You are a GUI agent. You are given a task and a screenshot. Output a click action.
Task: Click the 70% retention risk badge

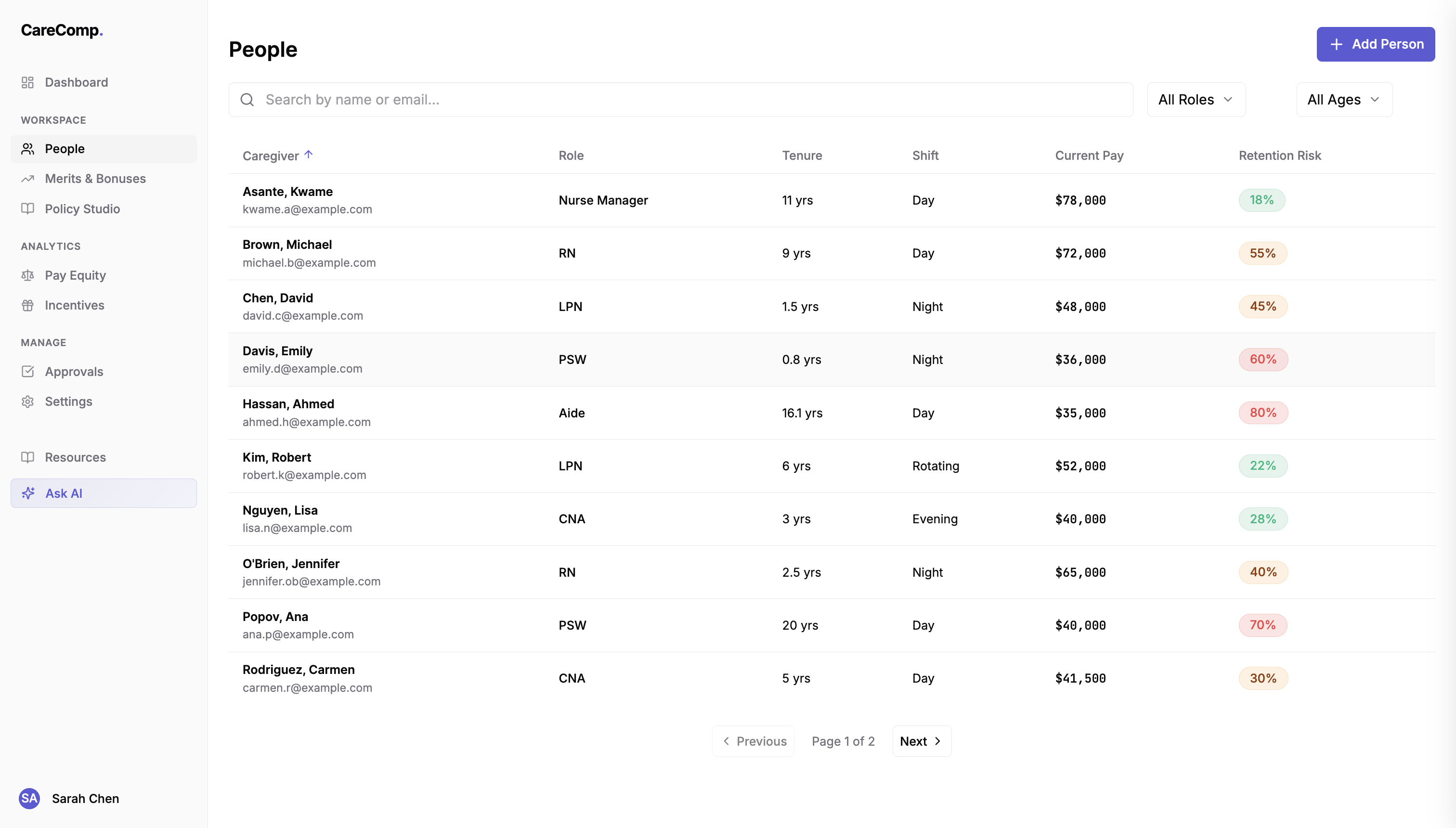[x=1262, y=625]
